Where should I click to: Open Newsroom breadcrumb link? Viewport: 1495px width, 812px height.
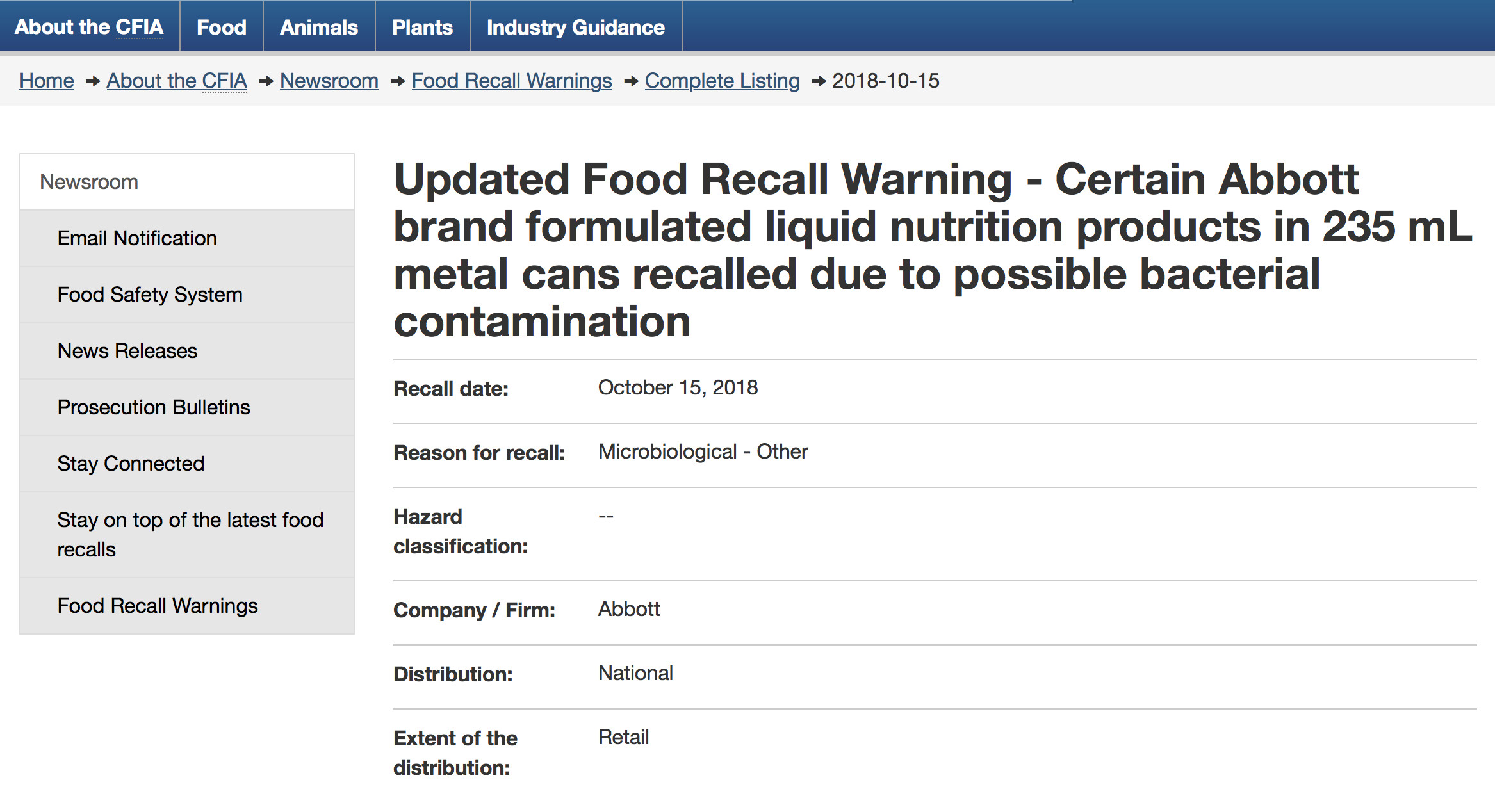pos(329,81)
